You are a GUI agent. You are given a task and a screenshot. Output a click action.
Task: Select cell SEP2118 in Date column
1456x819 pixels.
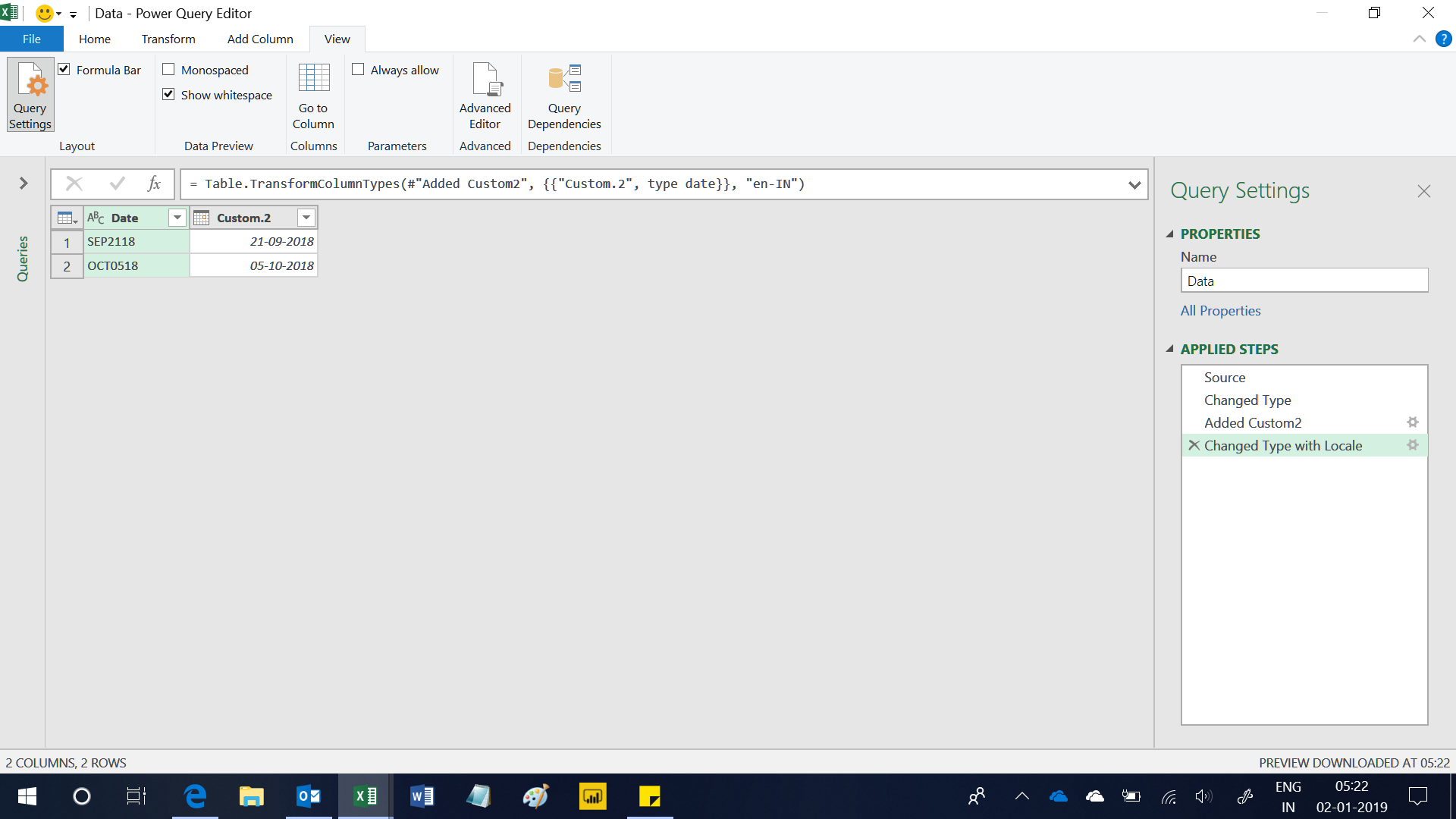pyautogui.click(x=136, y=242)
